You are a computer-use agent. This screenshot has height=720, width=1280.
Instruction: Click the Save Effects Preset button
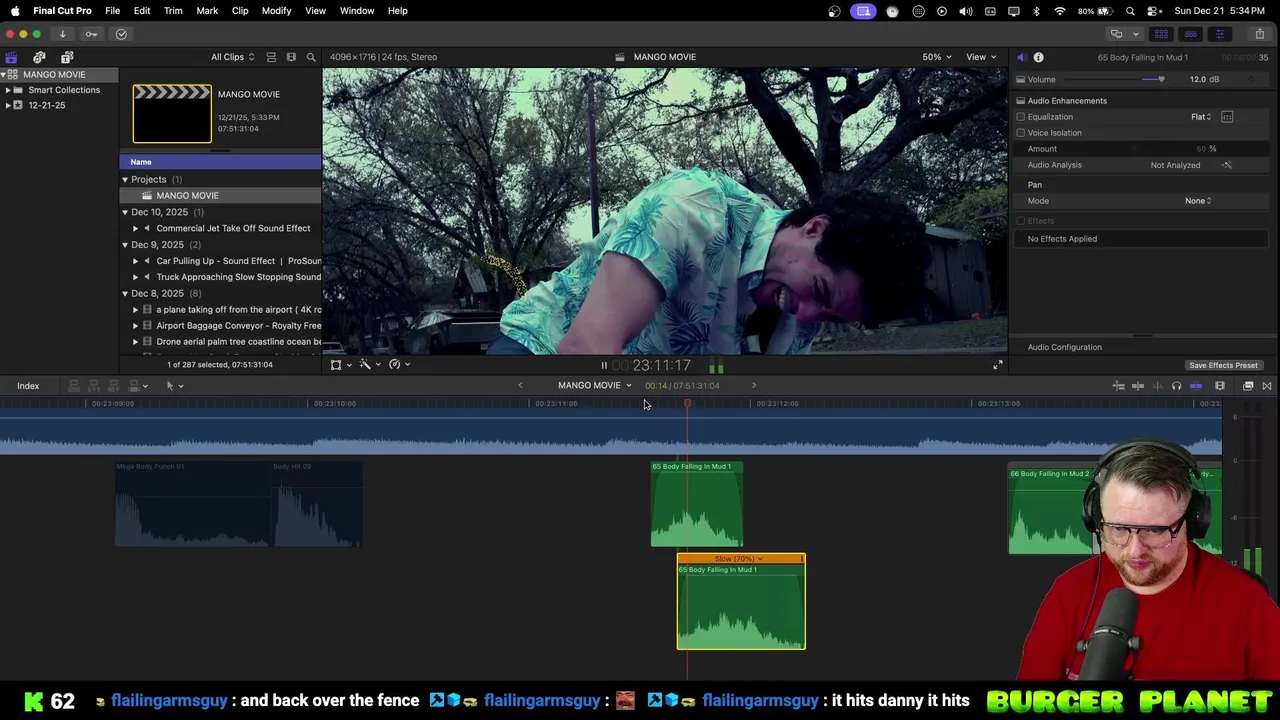[1223, 366]
